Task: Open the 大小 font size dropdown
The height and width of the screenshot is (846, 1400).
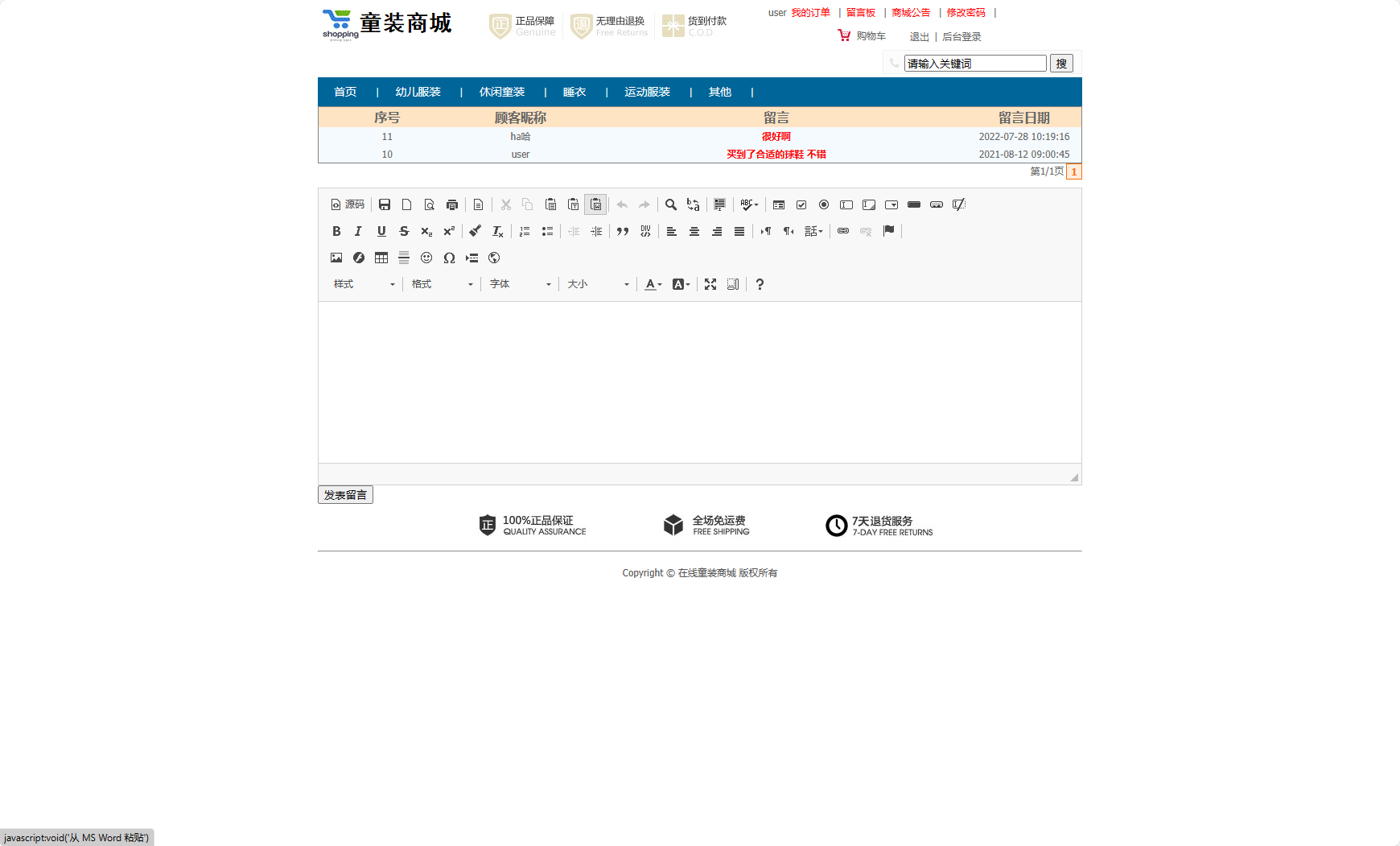Action: [597, 284]
